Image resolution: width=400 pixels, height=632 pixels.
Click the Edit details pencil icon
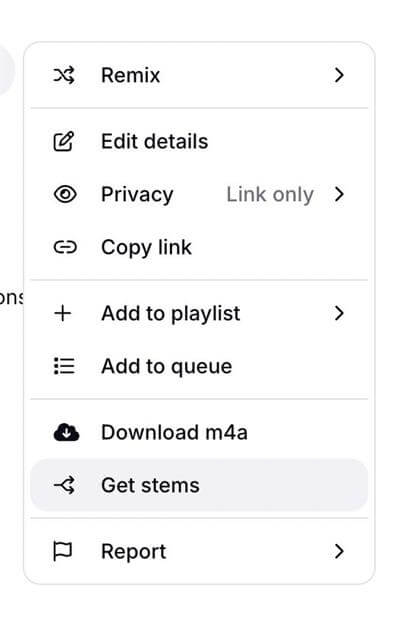point(64,141)
